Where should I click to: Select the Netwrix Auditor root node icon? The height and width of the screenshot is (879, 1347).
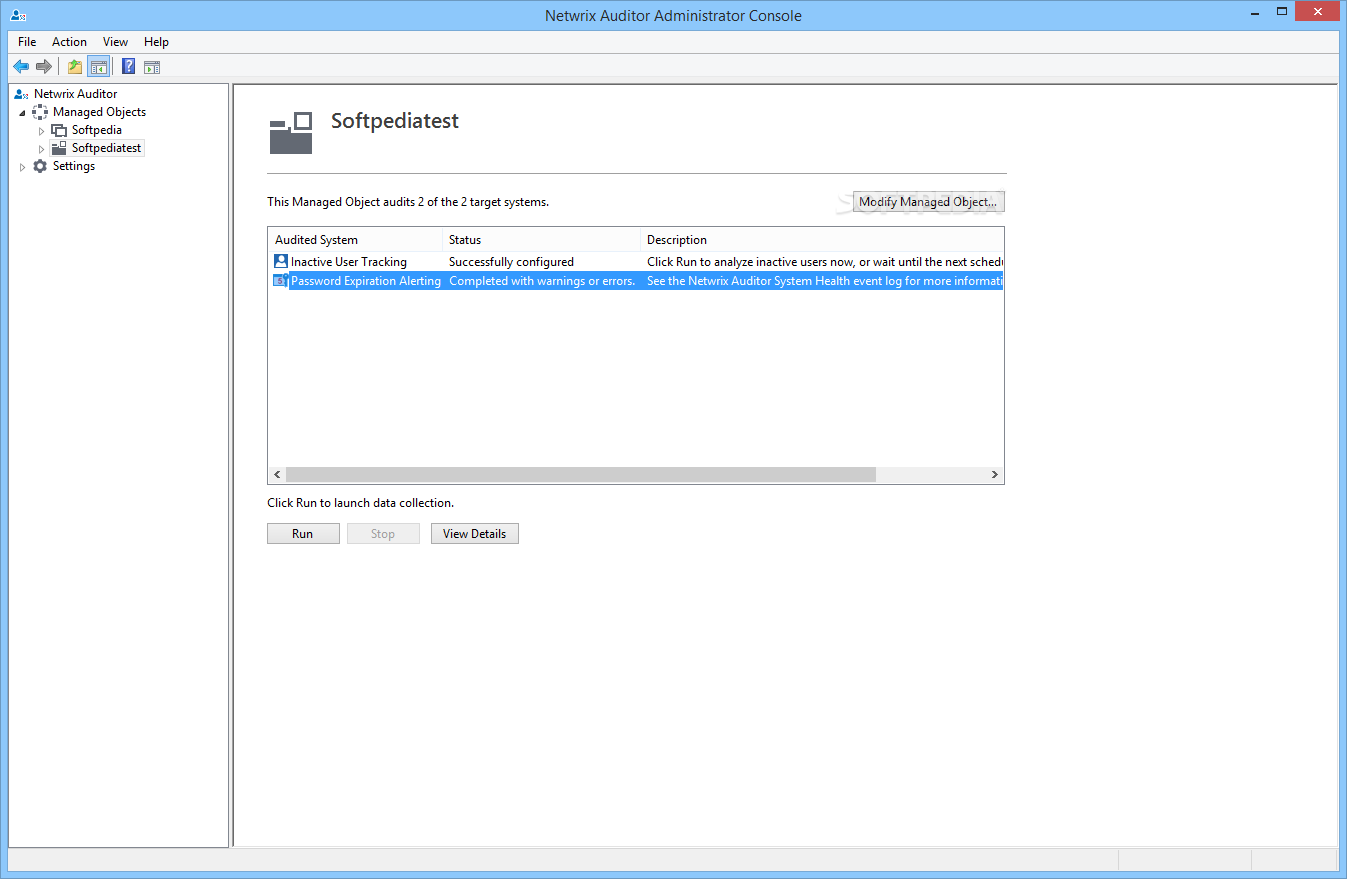click(x=21, y=94)
